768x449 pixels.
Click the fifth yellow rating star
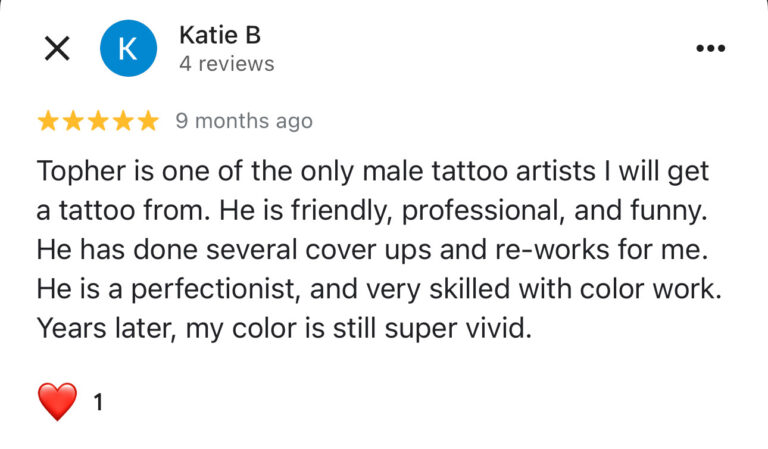(148, 121)
